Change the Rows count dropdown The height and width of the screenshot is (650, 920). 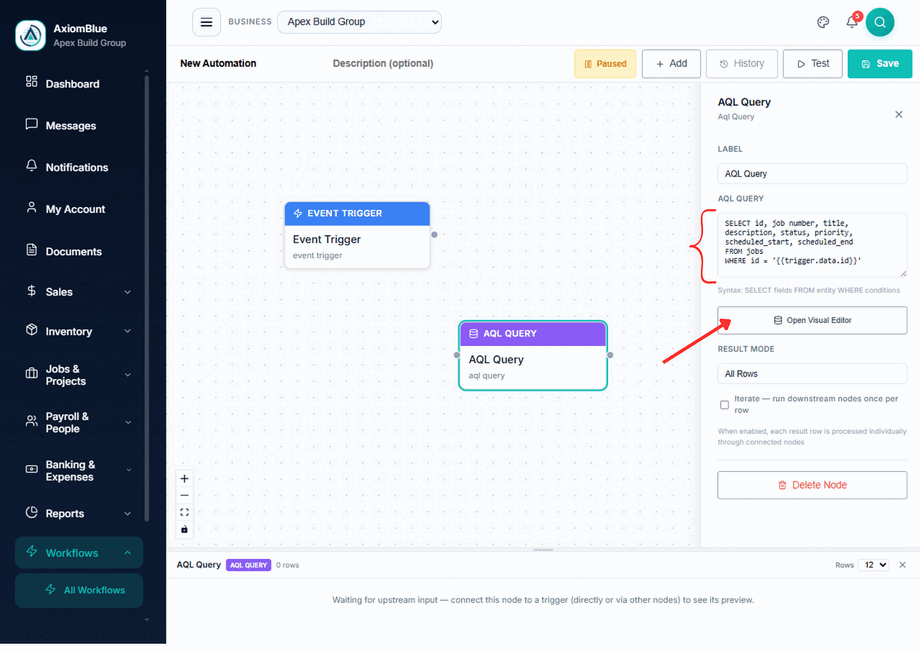874,565
